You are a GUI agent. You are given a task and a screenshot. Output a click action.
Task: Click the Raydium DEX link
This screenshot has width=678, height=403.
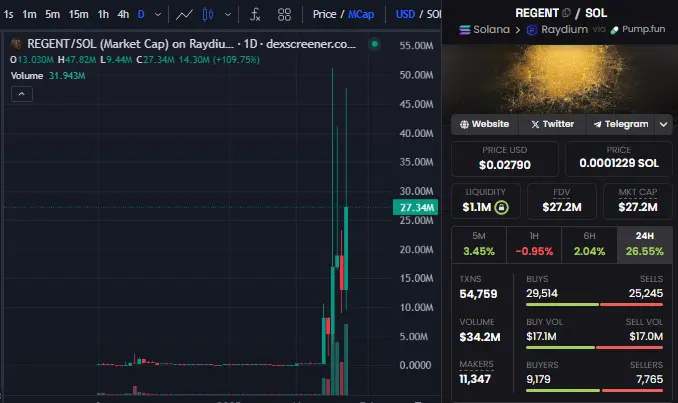pos(557,29)
